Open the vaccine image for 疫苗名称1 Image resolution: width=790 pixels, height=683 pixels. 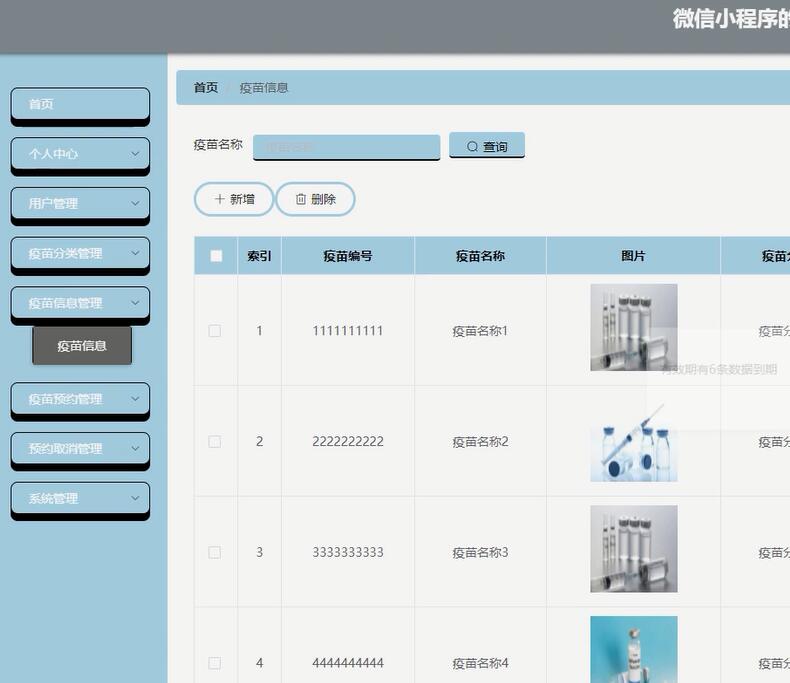point(634,327)
